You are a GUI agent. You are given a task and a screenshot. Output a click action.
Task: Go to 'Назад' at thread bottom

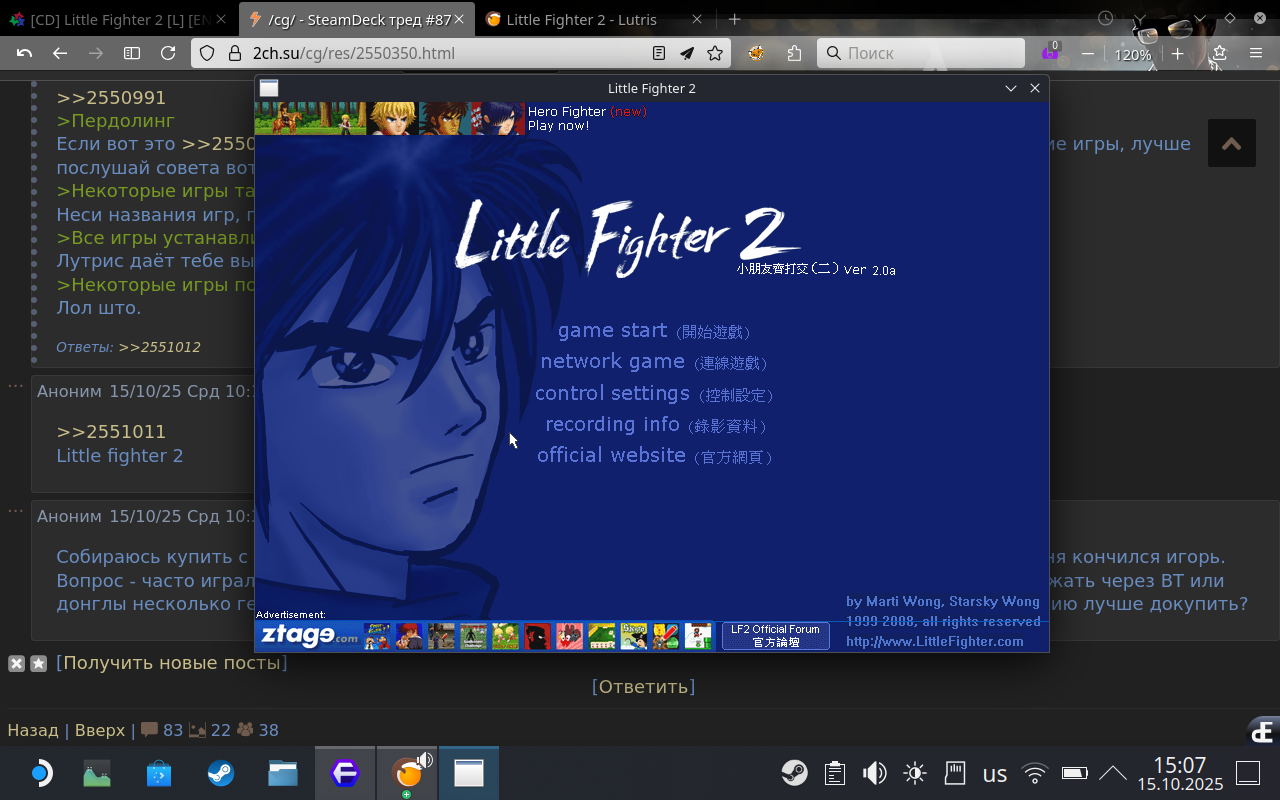click(33, 730)
